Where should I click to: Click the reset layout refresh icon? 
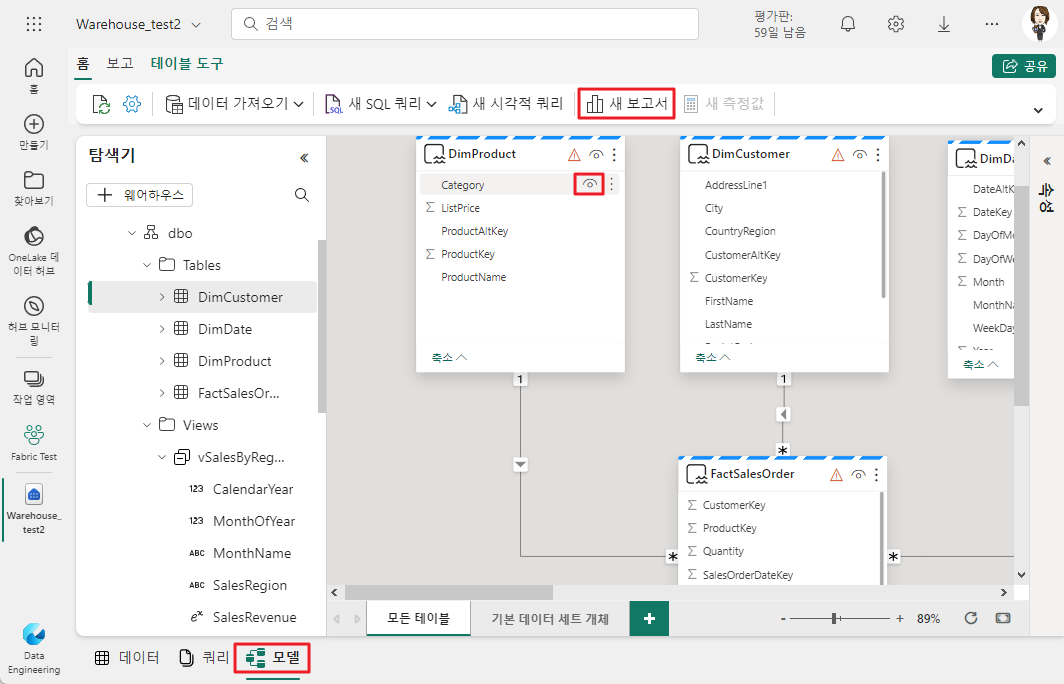(x=971, y=618)
